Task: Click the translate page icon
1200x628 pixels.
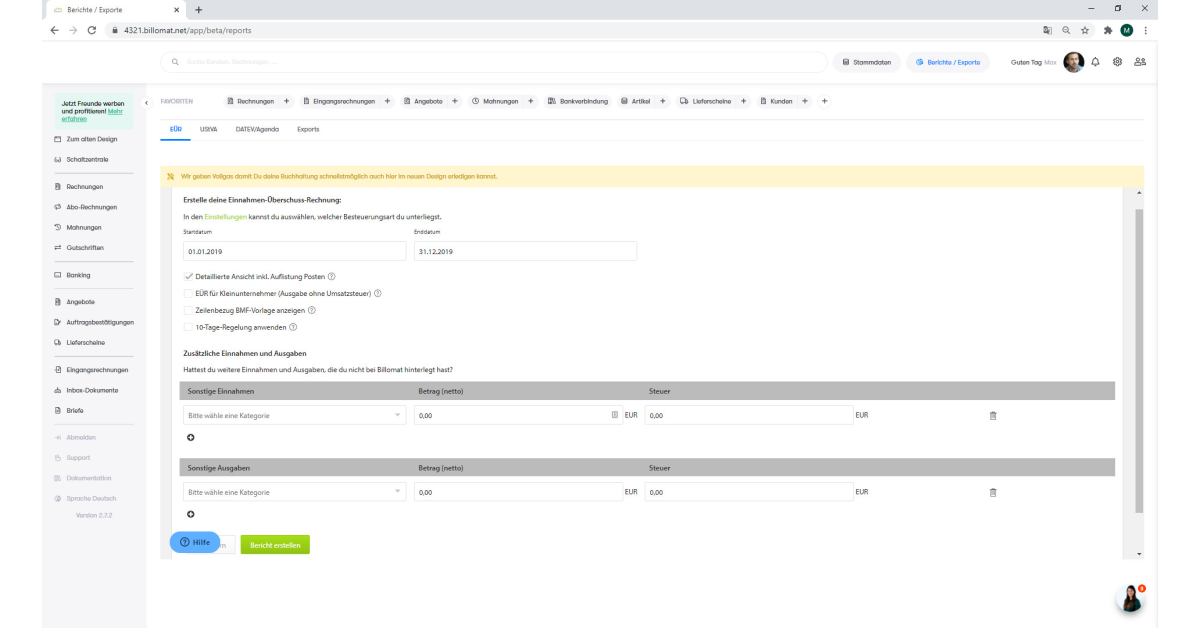Action: (x=1047, y=30)
